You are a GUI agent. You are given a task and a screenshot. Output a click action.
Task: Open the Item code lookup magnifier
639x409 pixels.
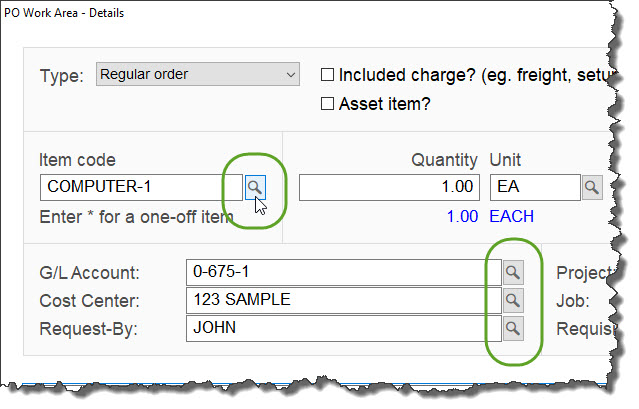pos(256,186)
